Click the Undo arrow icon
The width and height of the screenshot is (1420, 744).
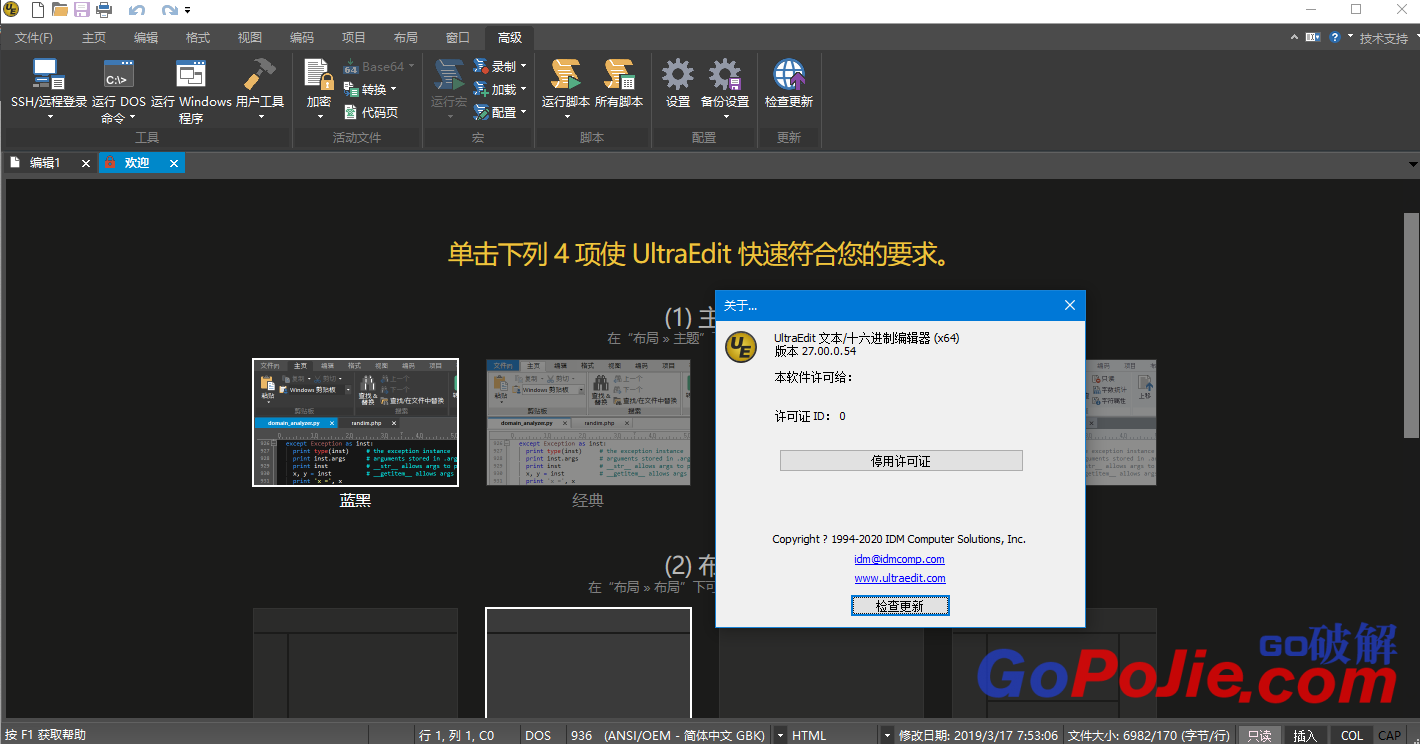[137, 11]
